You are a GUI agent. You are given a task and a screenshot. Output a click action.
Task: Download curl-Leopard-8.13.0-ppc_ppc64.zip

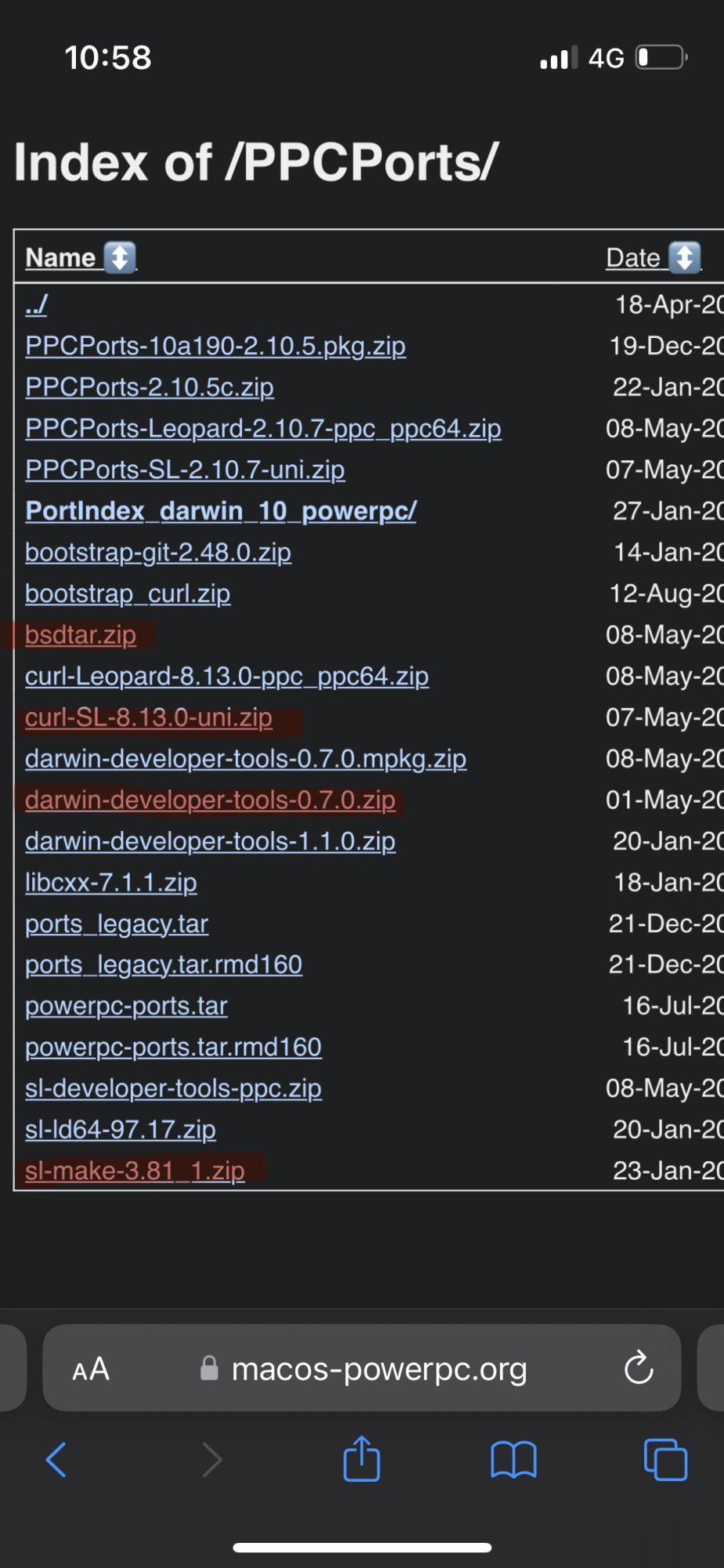tap(227, 676)
